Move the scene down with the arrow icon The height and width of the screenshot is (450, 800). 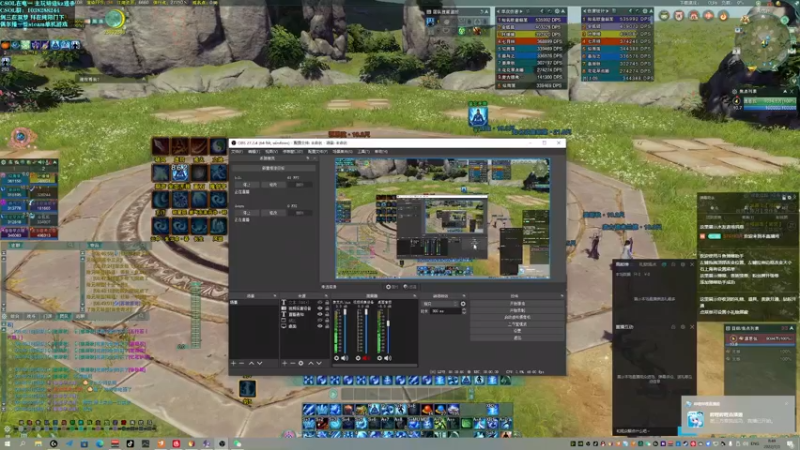[260, 363]
